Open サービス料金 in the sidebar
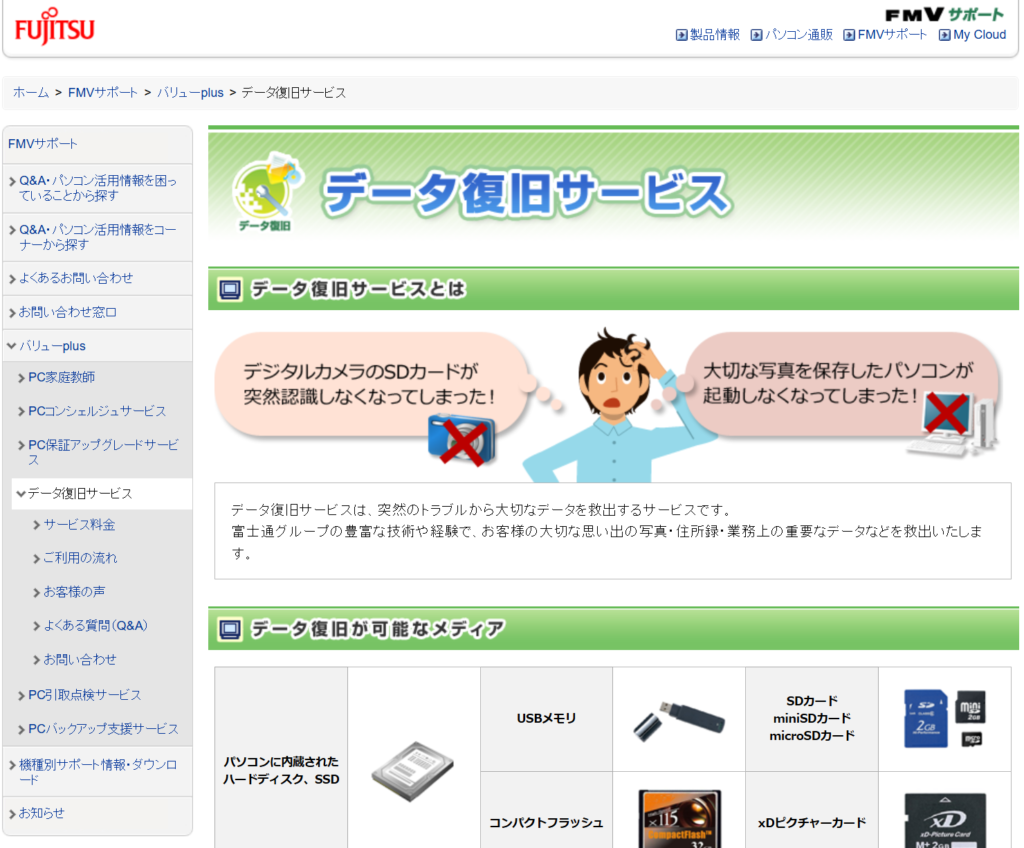This screenshot has width=1024, height=848. 79,525
